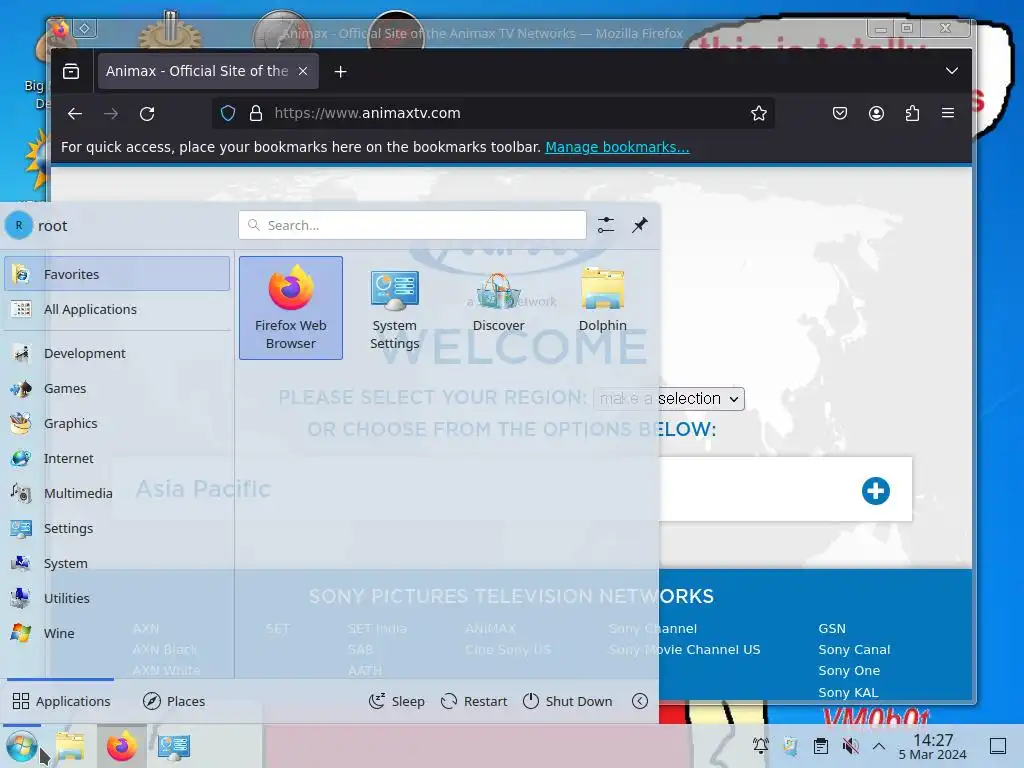This screenshot has height=768, width=1024.
Task: Close the Animax tab
Action: (303, 71)
